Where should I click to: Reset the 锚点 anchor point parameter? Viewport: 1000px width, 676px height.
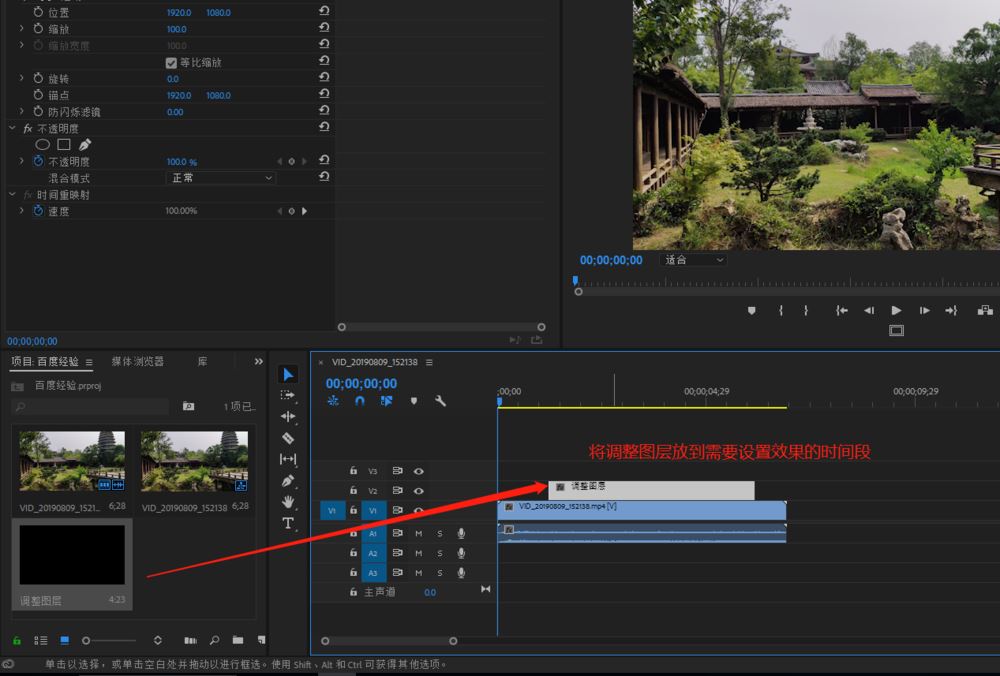324,94
